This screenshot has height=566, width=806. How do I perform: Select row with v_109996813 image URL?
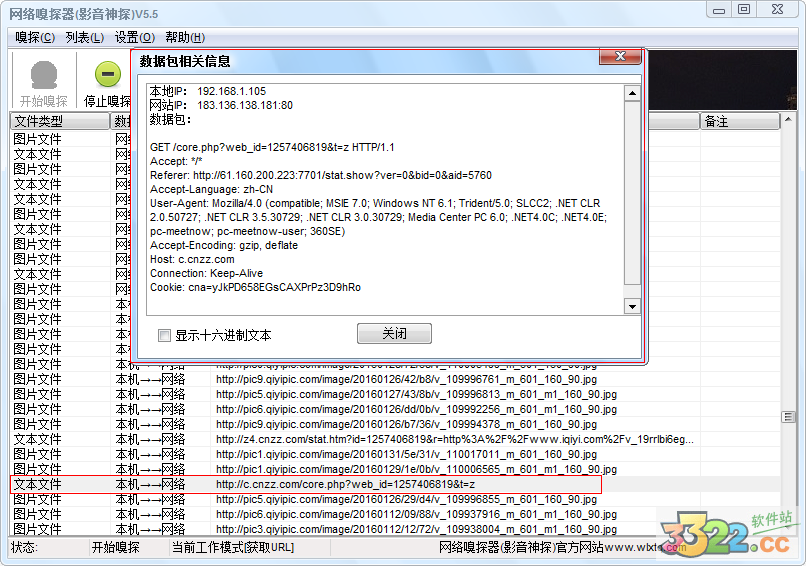[x=395, y=394]
